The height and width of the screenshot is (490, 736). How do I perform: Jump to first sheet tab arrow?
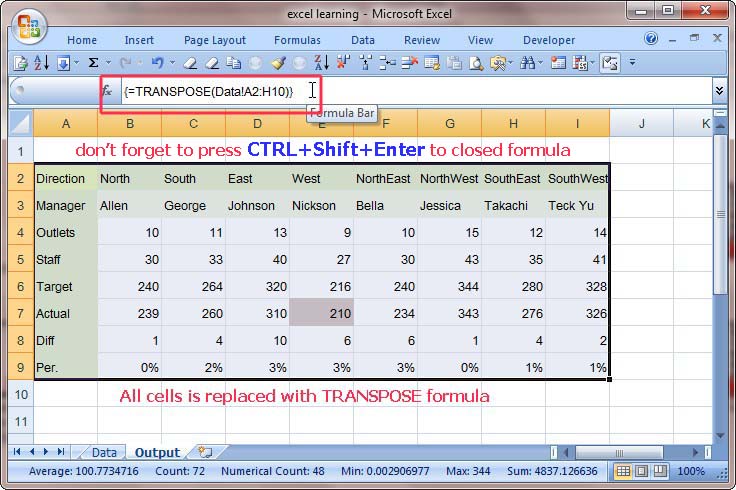pyautogui.click(x=17, y=452)
